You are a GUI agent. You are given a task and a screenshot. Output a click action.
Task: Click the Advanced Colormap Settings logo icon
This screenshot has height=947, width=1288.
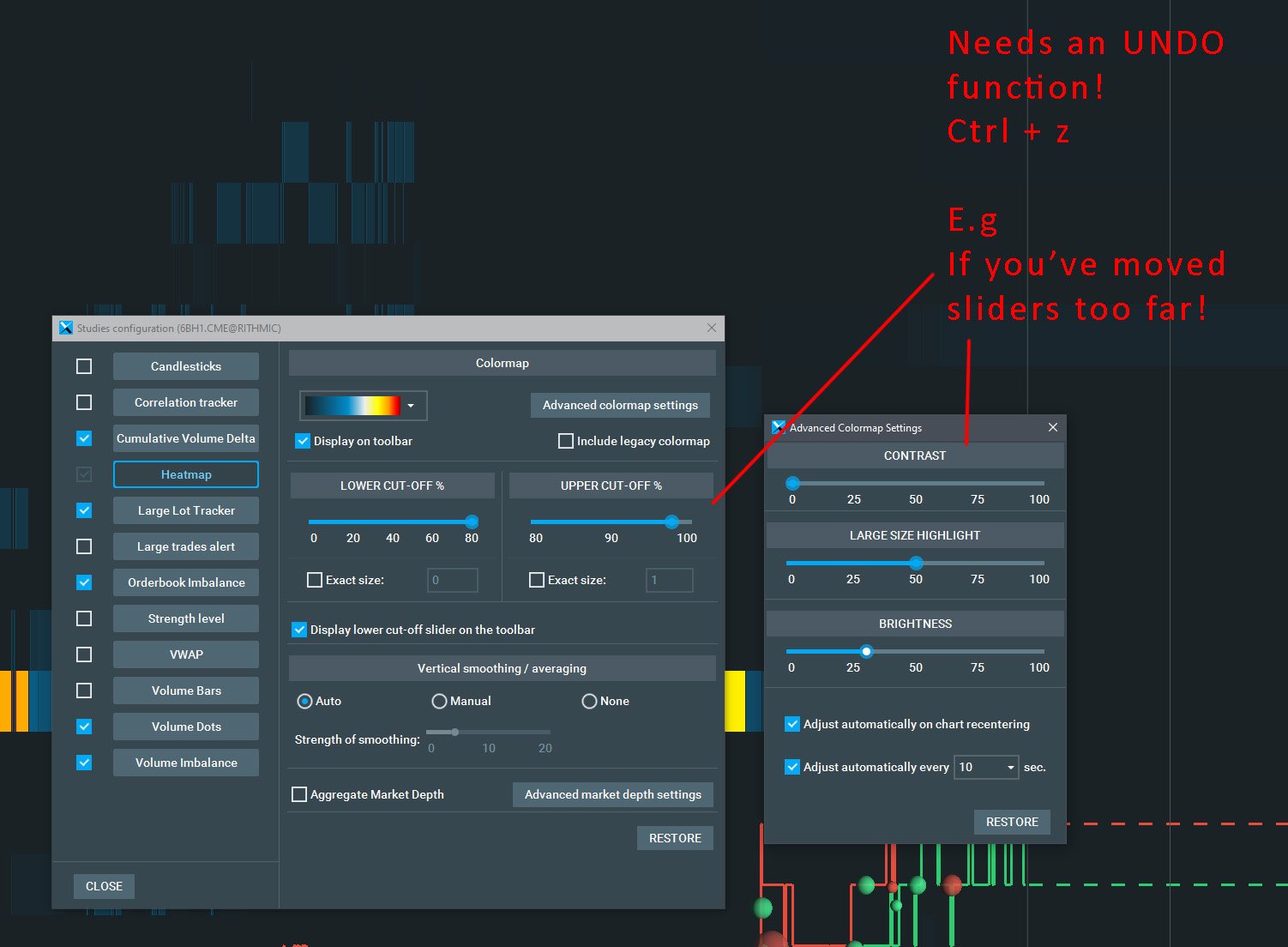(778, 427)
